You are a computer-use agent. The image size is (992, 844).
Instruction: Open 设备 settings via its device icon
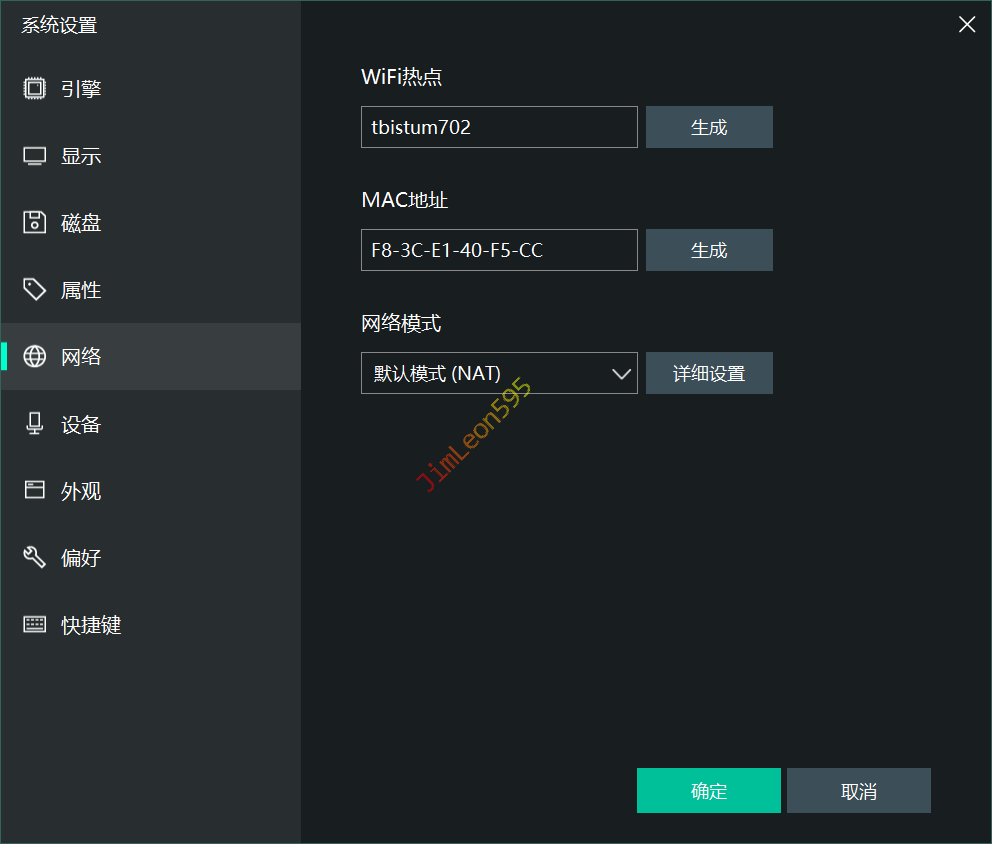[x=35, y=424]
